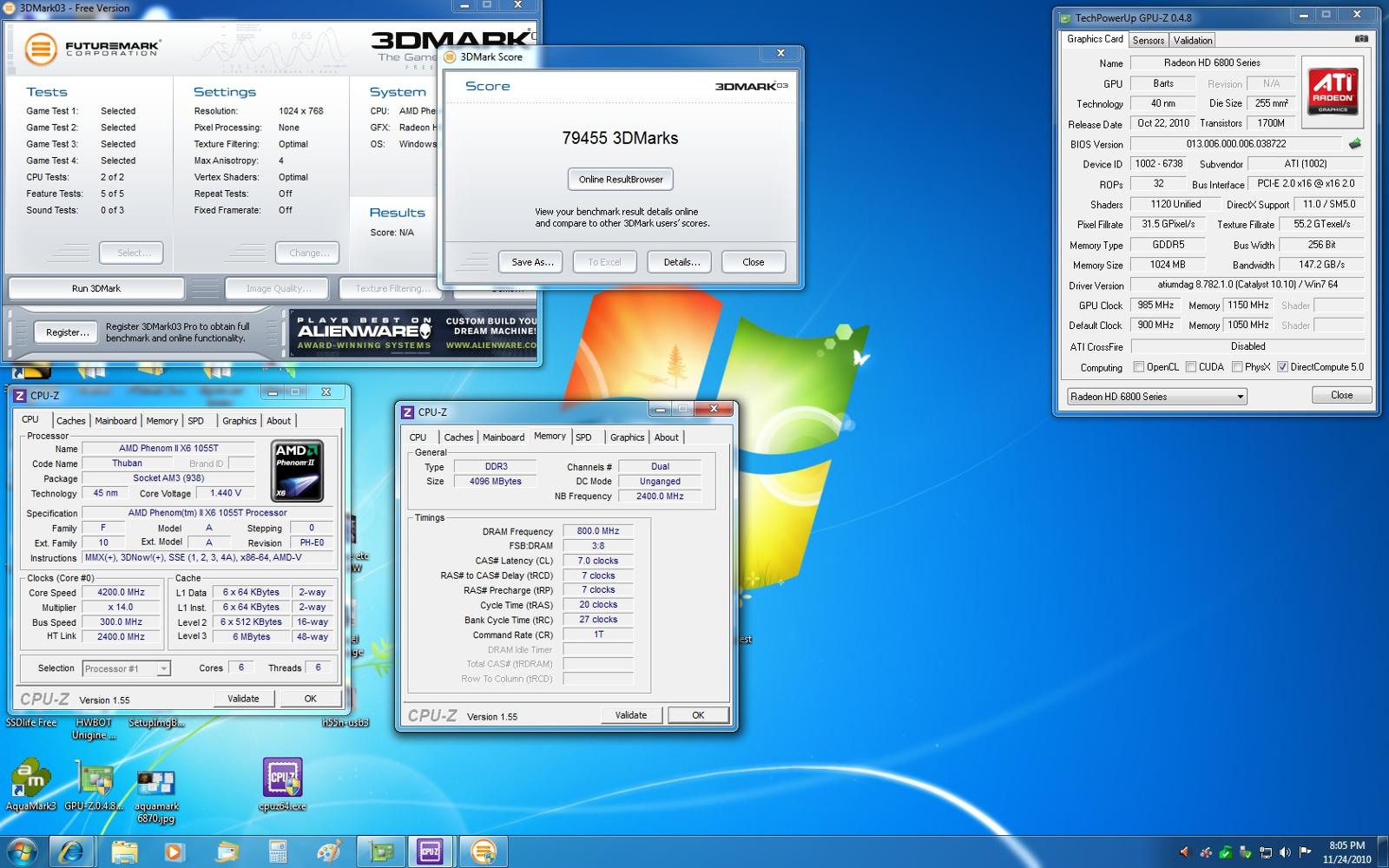
Task: Click the Online ResultBrowser button
Action: [621, 180]
